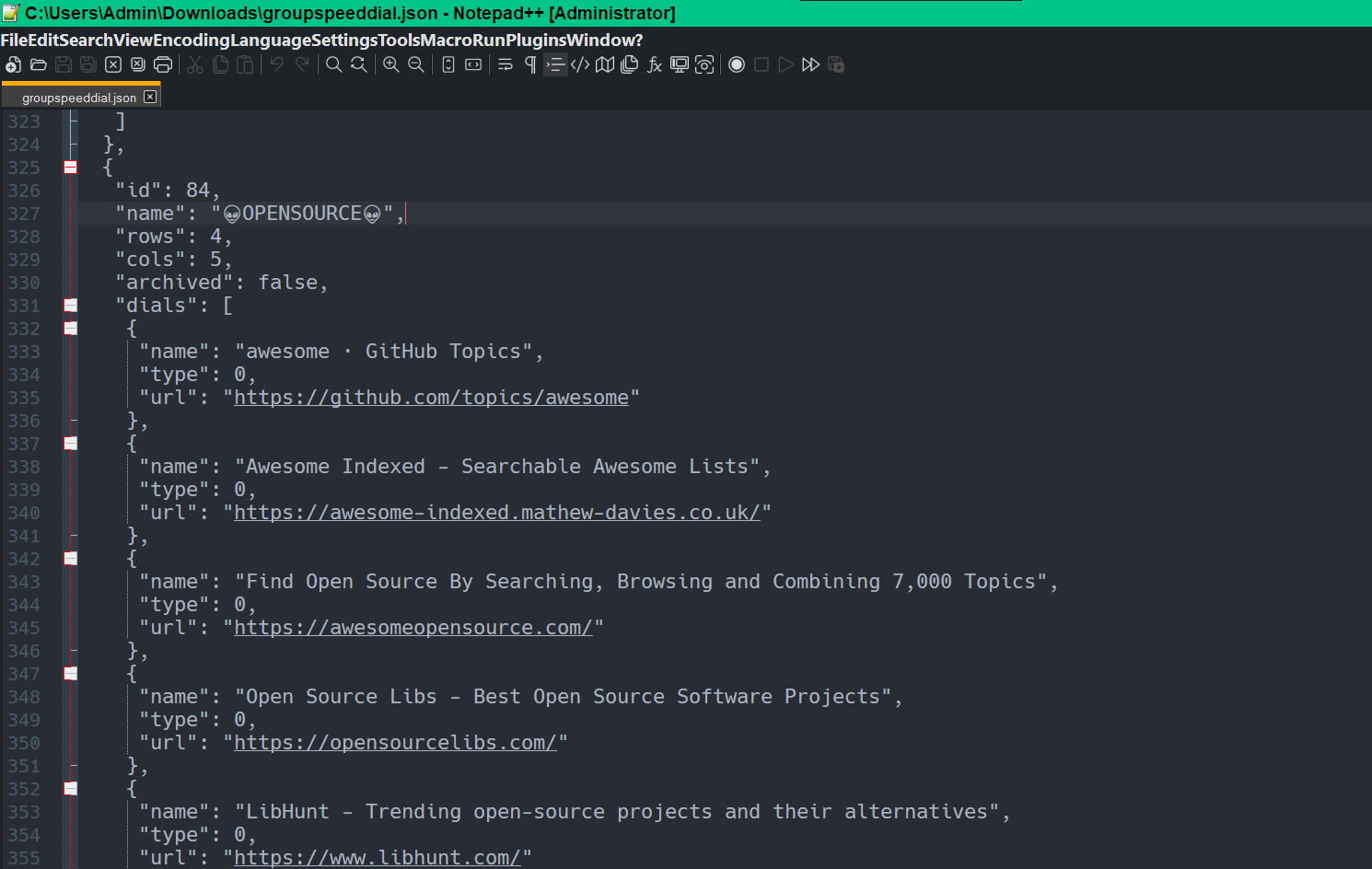Enable synchronized vertical scrolling icon
This screenshot has height=869, width=1372.
(x=448, y=64)
